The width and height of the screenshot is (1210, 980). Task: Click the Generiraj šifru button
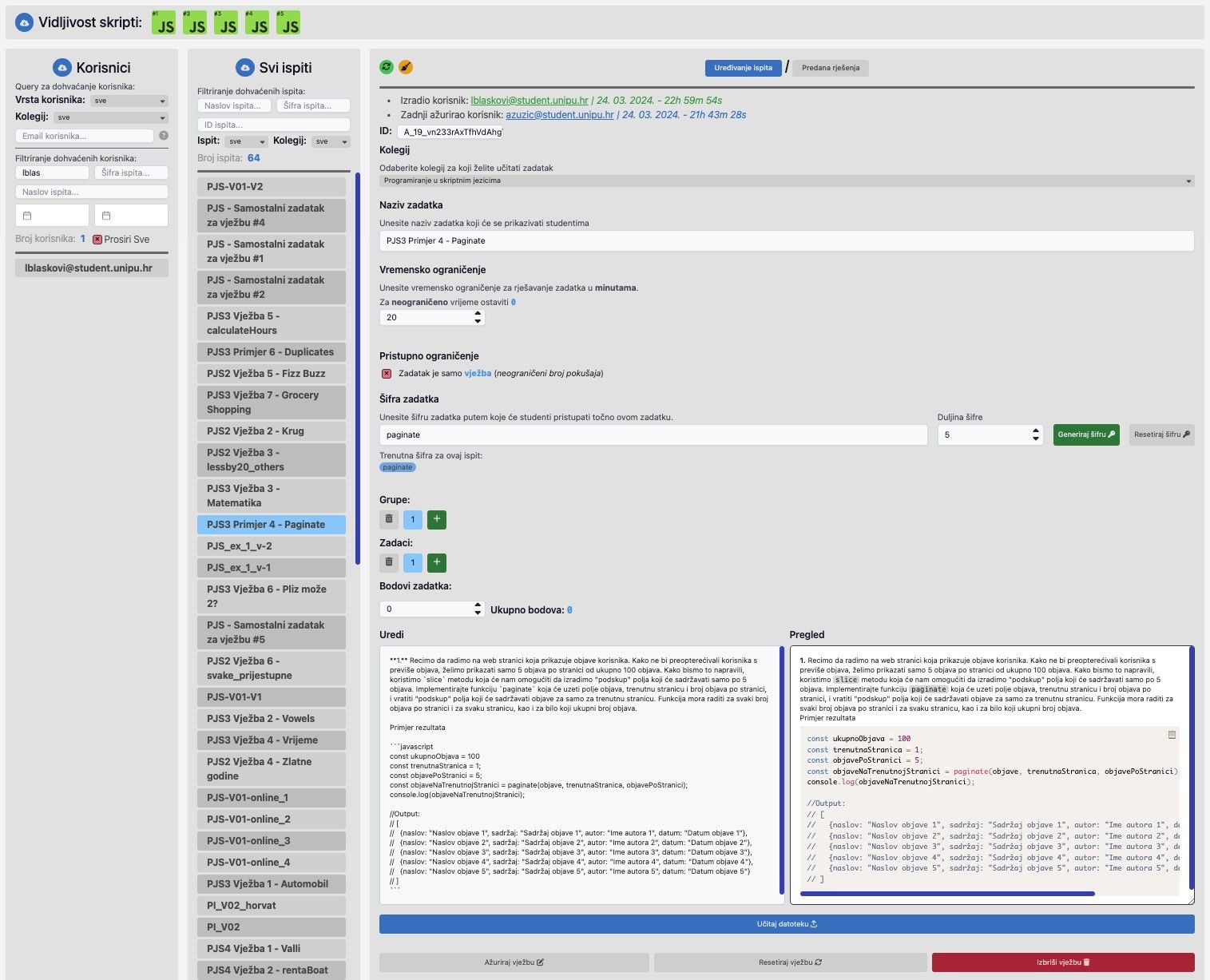point(1086,434)
